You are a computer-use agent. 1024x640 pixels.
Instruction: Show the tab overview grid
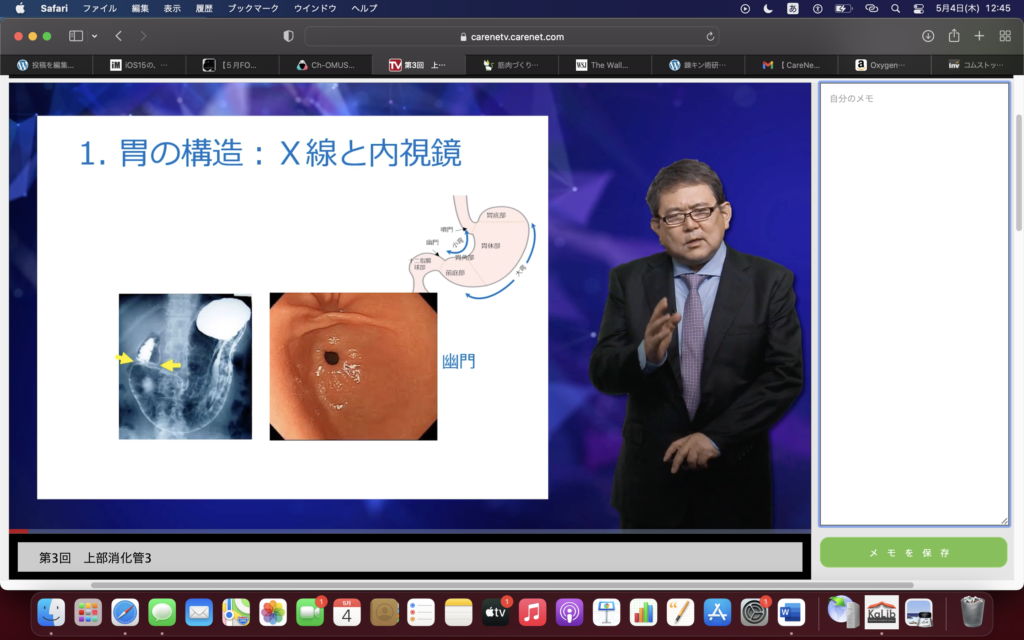pos(1005,36)
